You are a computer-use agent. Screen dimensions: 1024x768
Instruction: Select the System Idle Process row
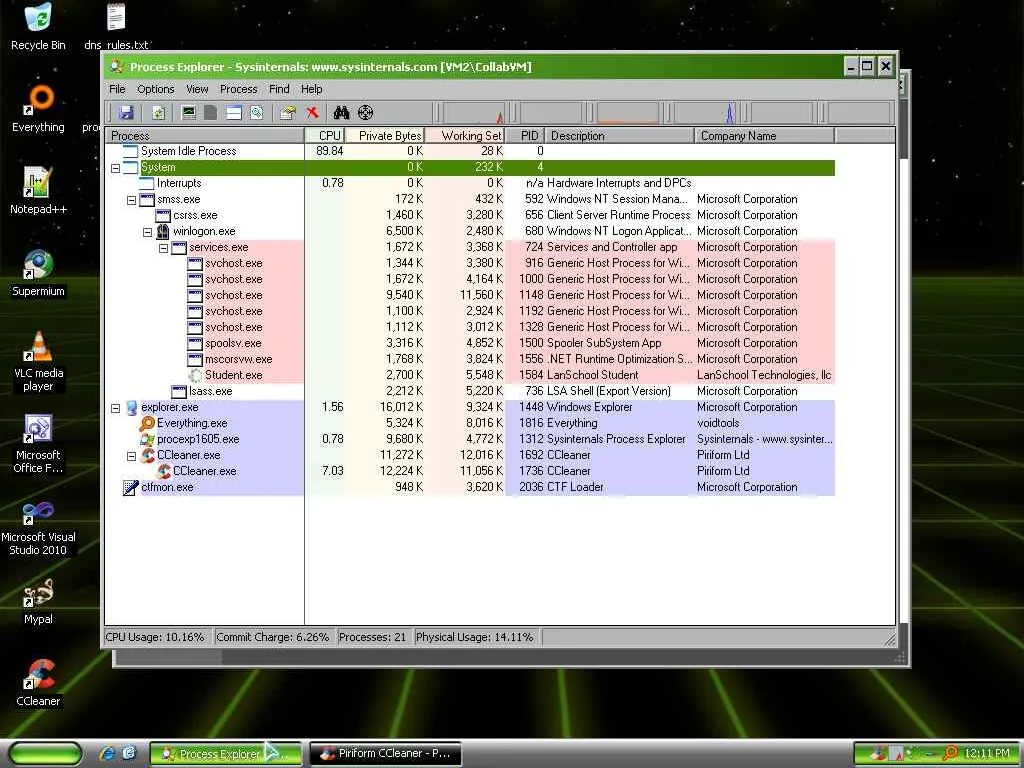click(x=470, y=151)
